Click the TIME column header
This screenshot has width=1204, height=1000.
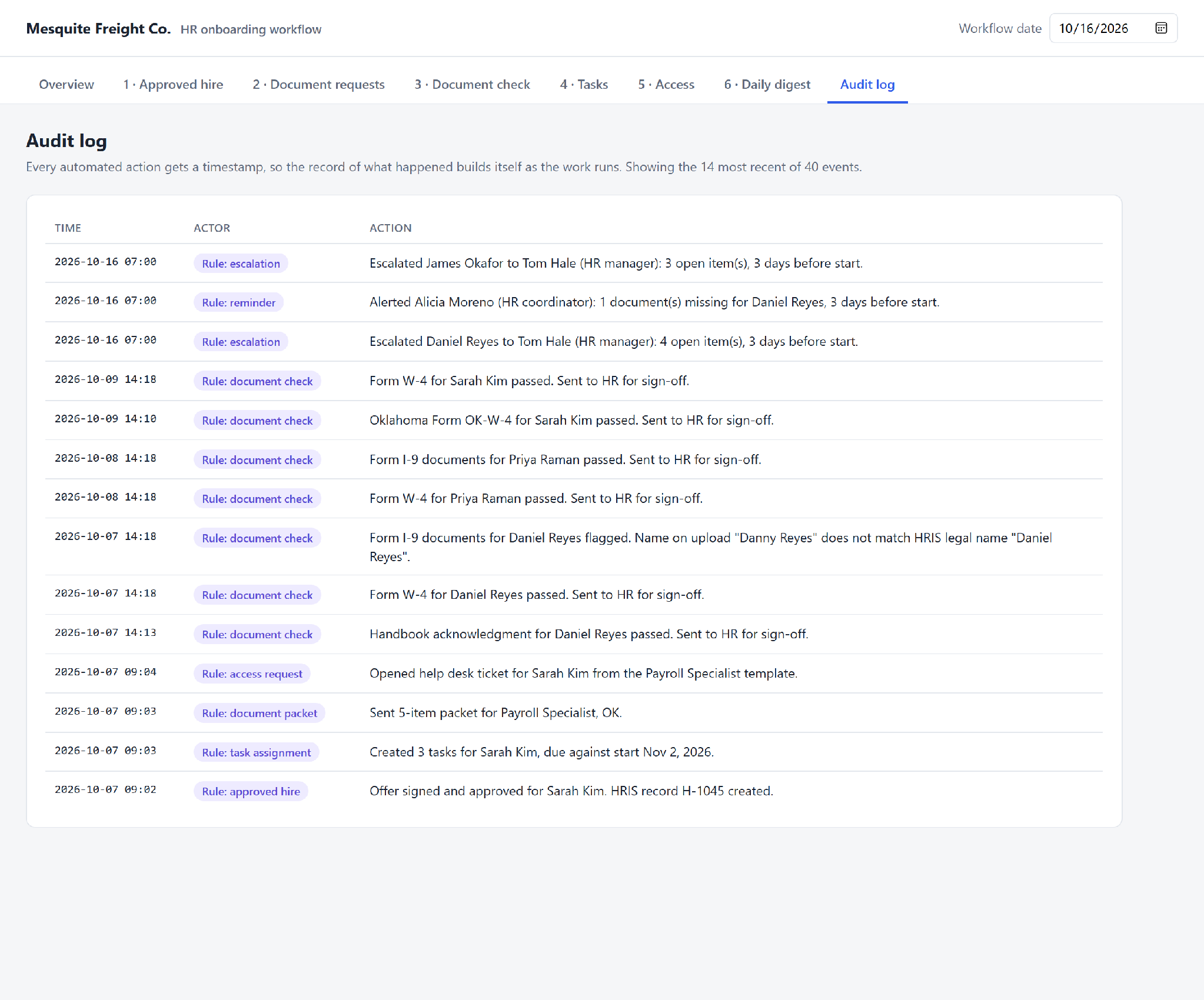68,228
